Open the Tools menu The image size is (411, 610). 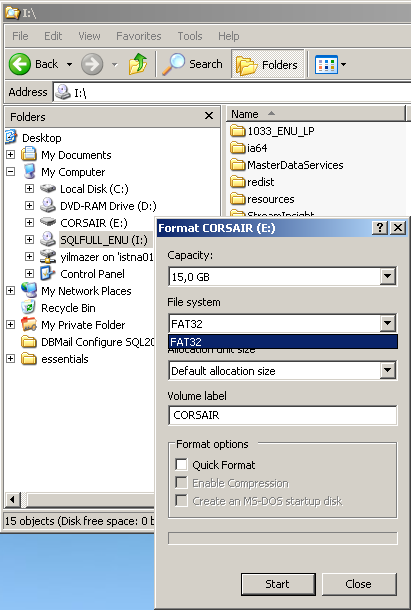[190, 36]
